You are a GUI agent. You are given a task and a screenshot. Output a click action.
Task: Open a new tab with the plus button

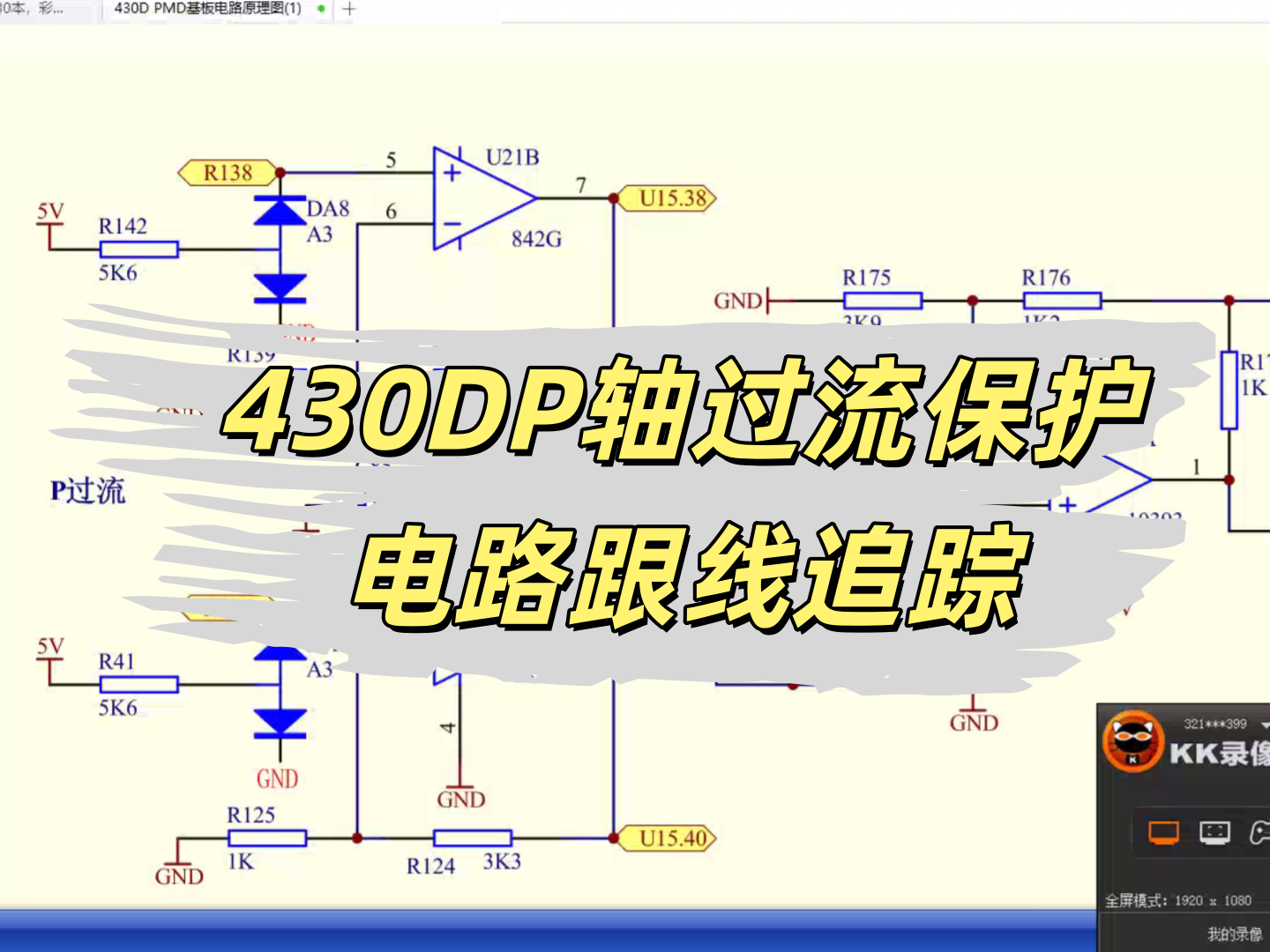click(x=349, y=9)
